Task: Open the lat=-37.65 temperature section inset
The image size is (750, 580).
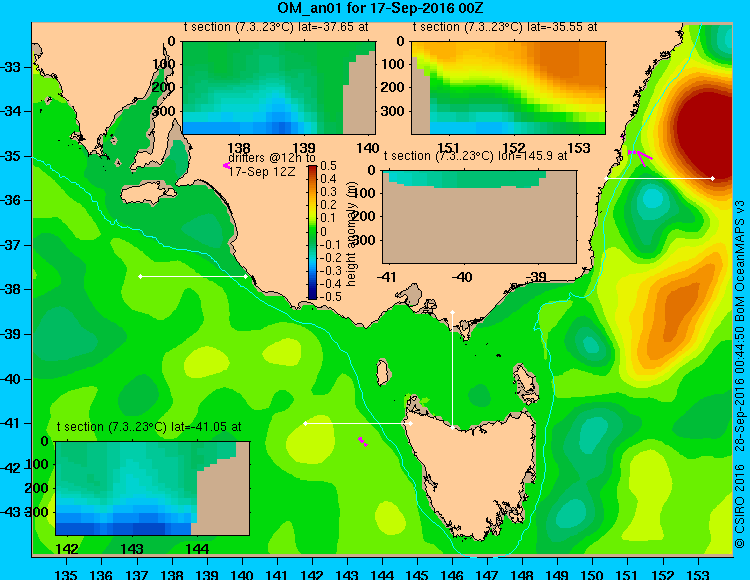Action: (x=279, y=88)
